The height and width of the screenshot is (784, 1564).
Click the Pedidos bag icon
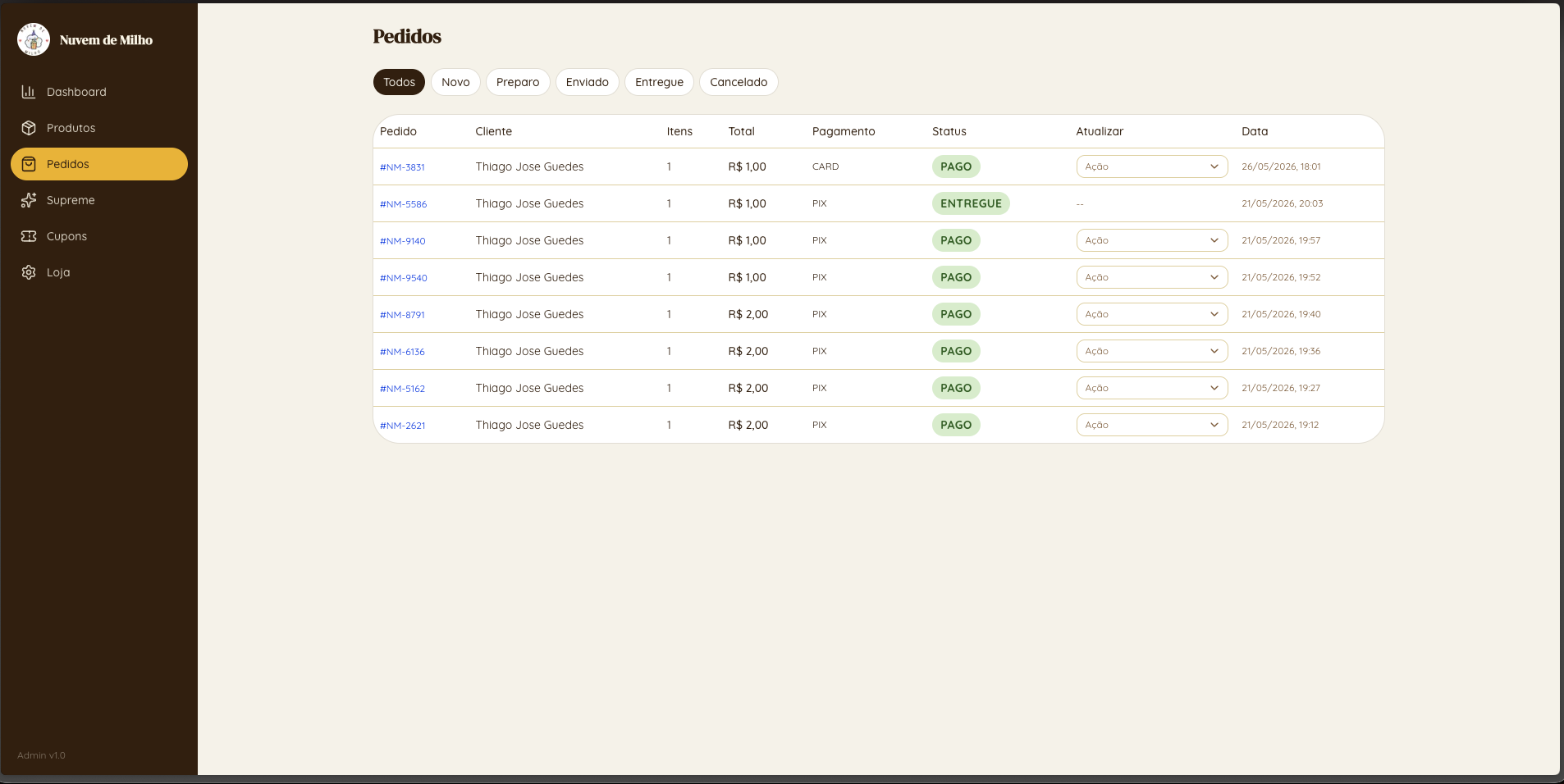[x=29, y=164]
